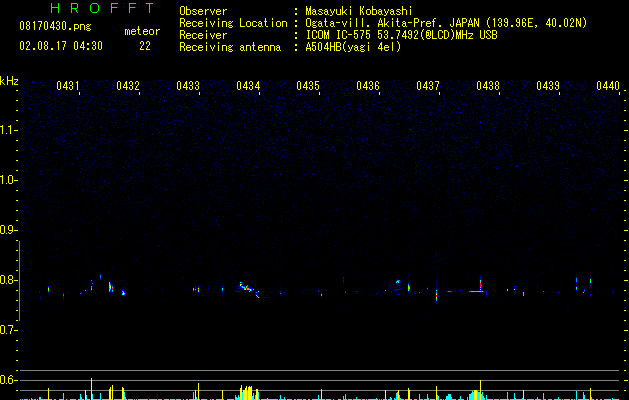This screenshot has width=629, height=400.
Task: Click the location text Ogata-vill. Akita-Pref. JAPAN
Action: [x=393, y=23]
